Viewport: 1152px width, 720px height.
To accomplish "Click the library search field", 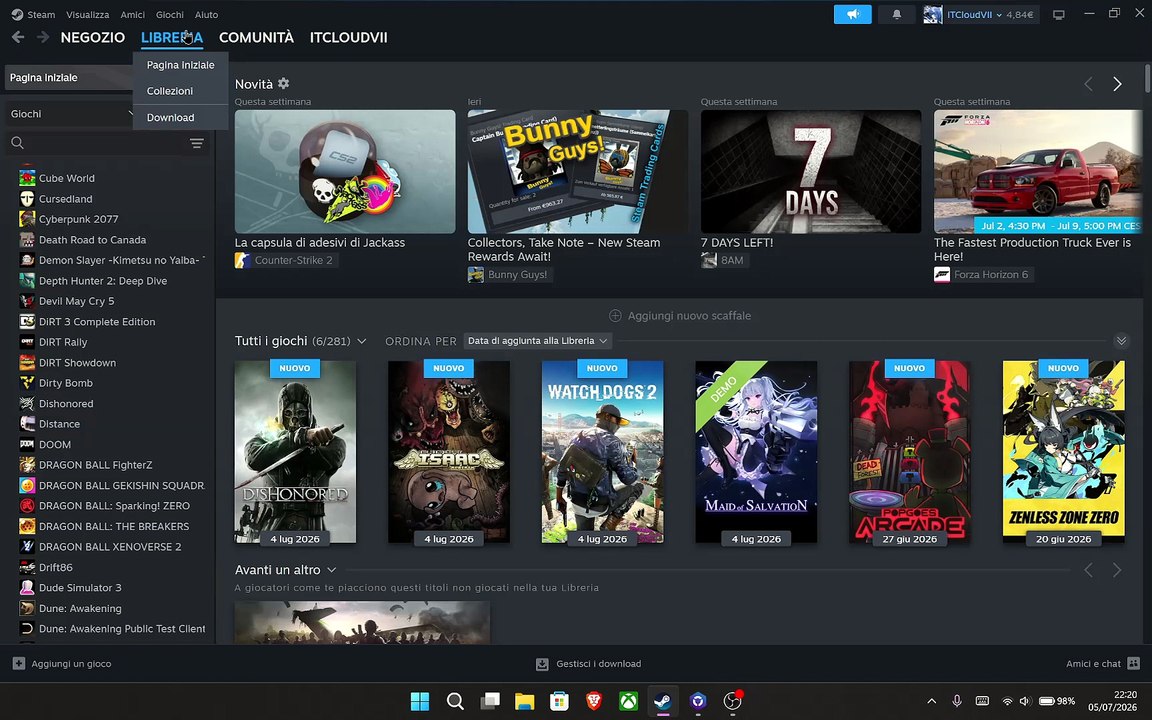I will point(107,143).
